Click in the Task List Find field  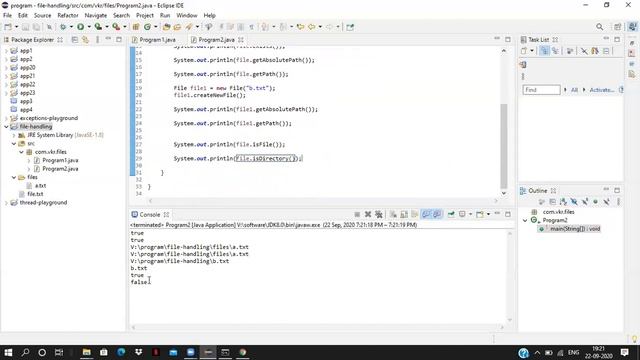click(x=542, y=90)
